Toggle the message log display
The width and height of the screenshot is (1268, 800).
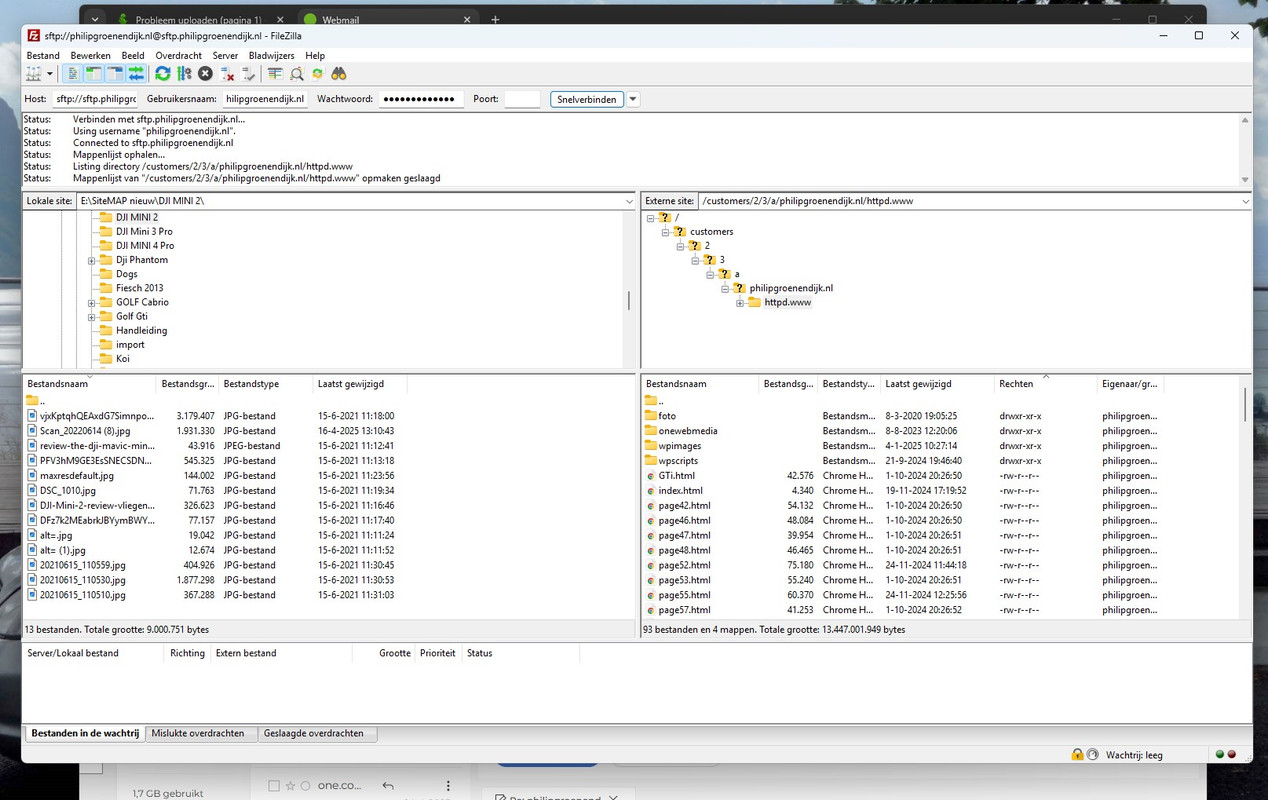pyautogui.click(x=73, y=74)
